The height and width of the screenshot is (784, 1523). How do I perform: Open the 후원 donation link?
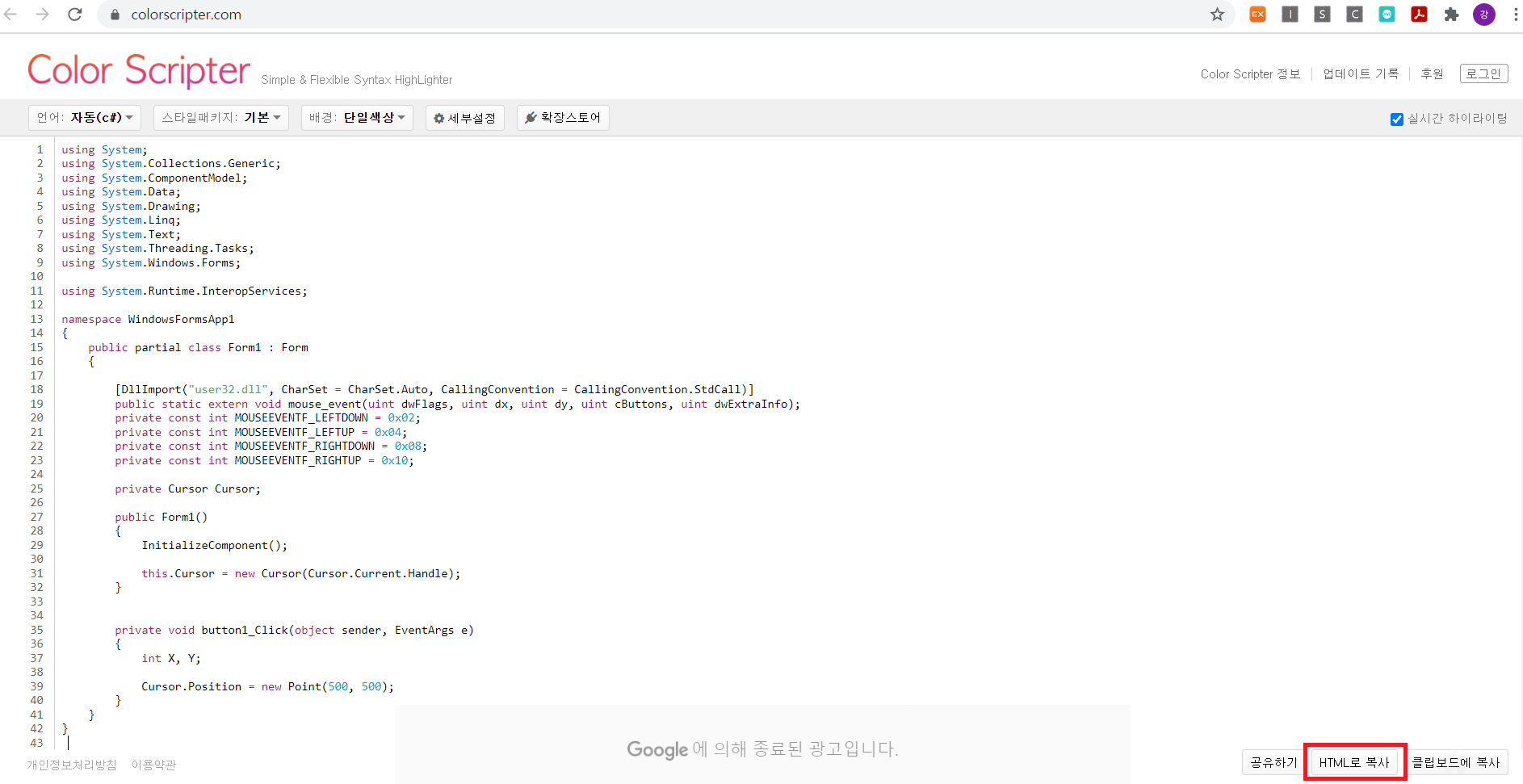point(1432,74)
